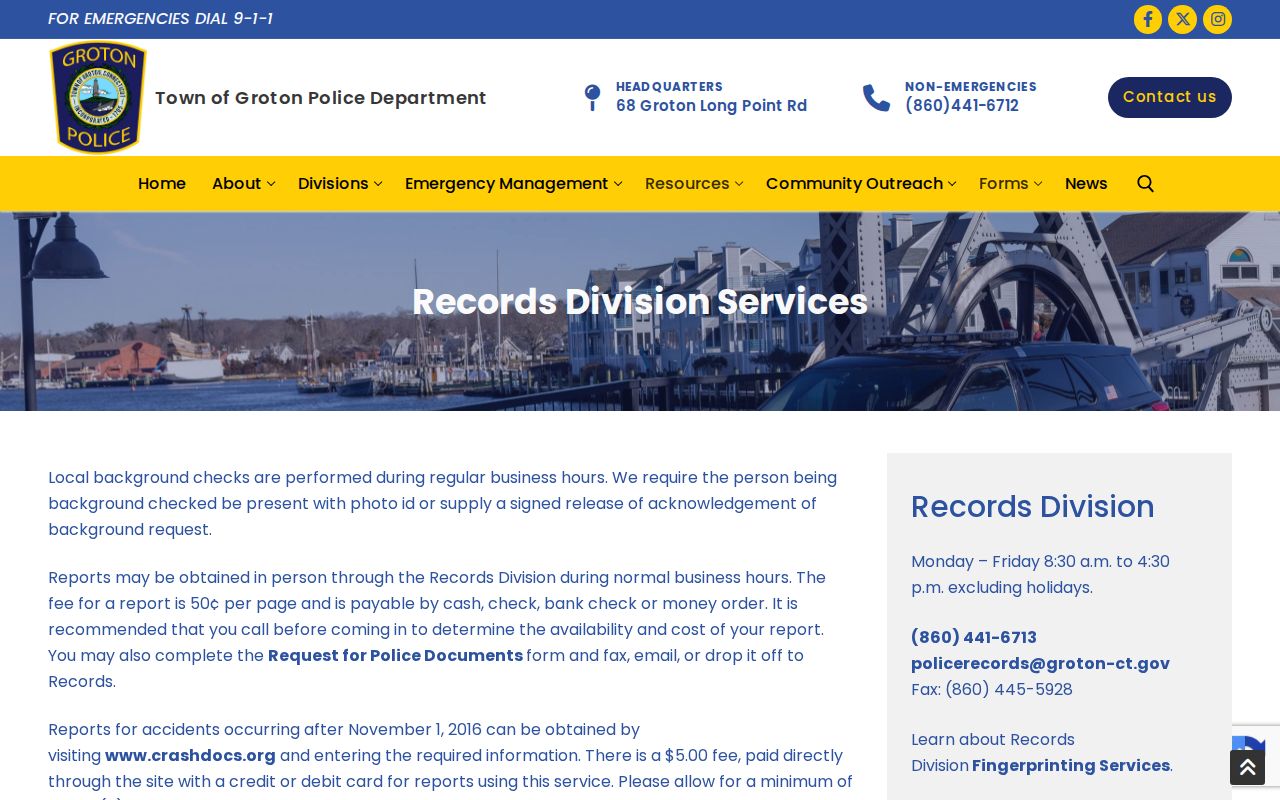Screen dimensions: 1280x800
Task: Click the Fax: (860) 445-5928 text
Action: tap(992, 689)
